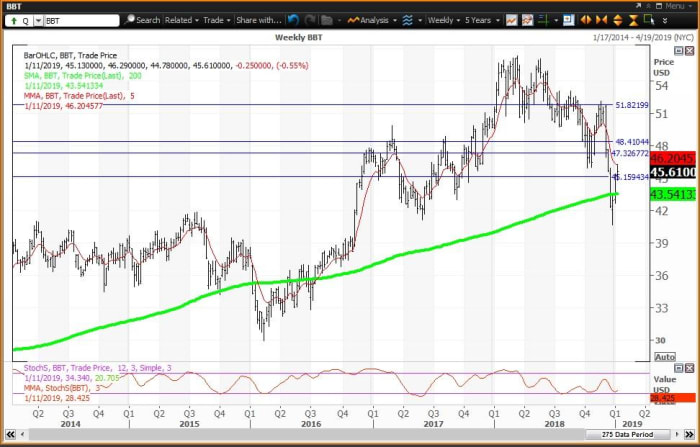Open the Weekly interval dropdown
The width and height of the screenshot is (700, 447).
pos(441,19)
